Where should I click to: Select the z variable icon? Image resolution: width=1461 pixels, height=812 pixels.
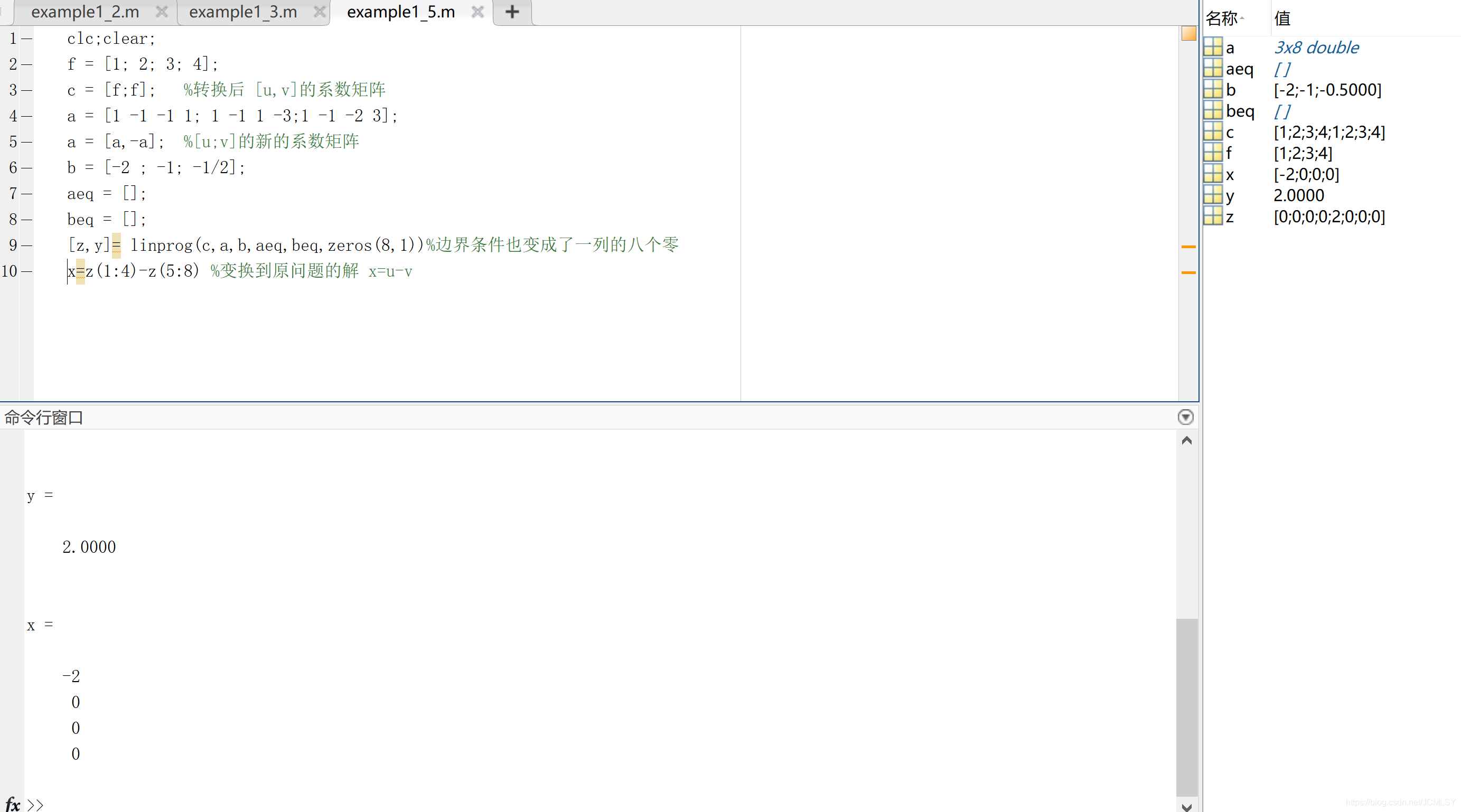coord(1213,216)
